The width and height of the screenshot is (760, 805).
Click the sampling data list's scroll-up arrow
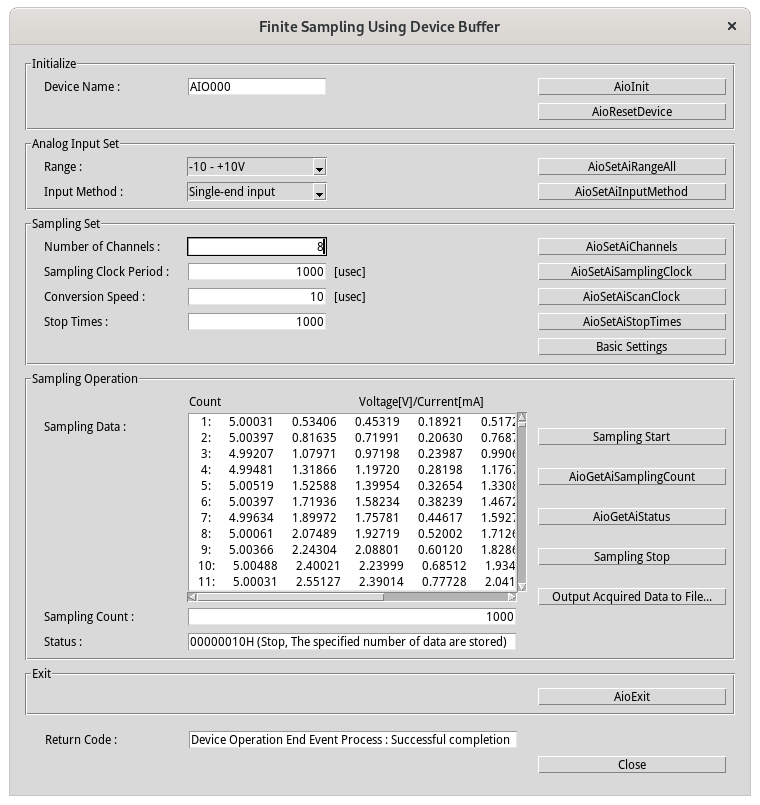coord(521,419)
